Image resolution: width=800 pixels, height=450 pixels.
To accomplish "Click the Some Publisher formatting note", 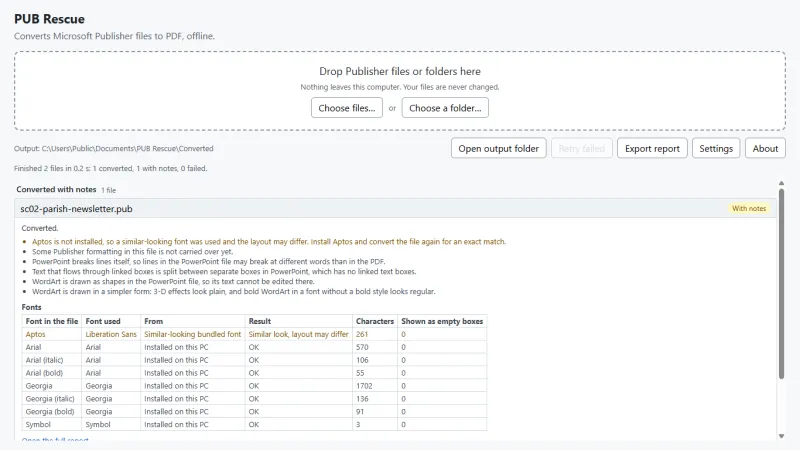I will [133, 252].
